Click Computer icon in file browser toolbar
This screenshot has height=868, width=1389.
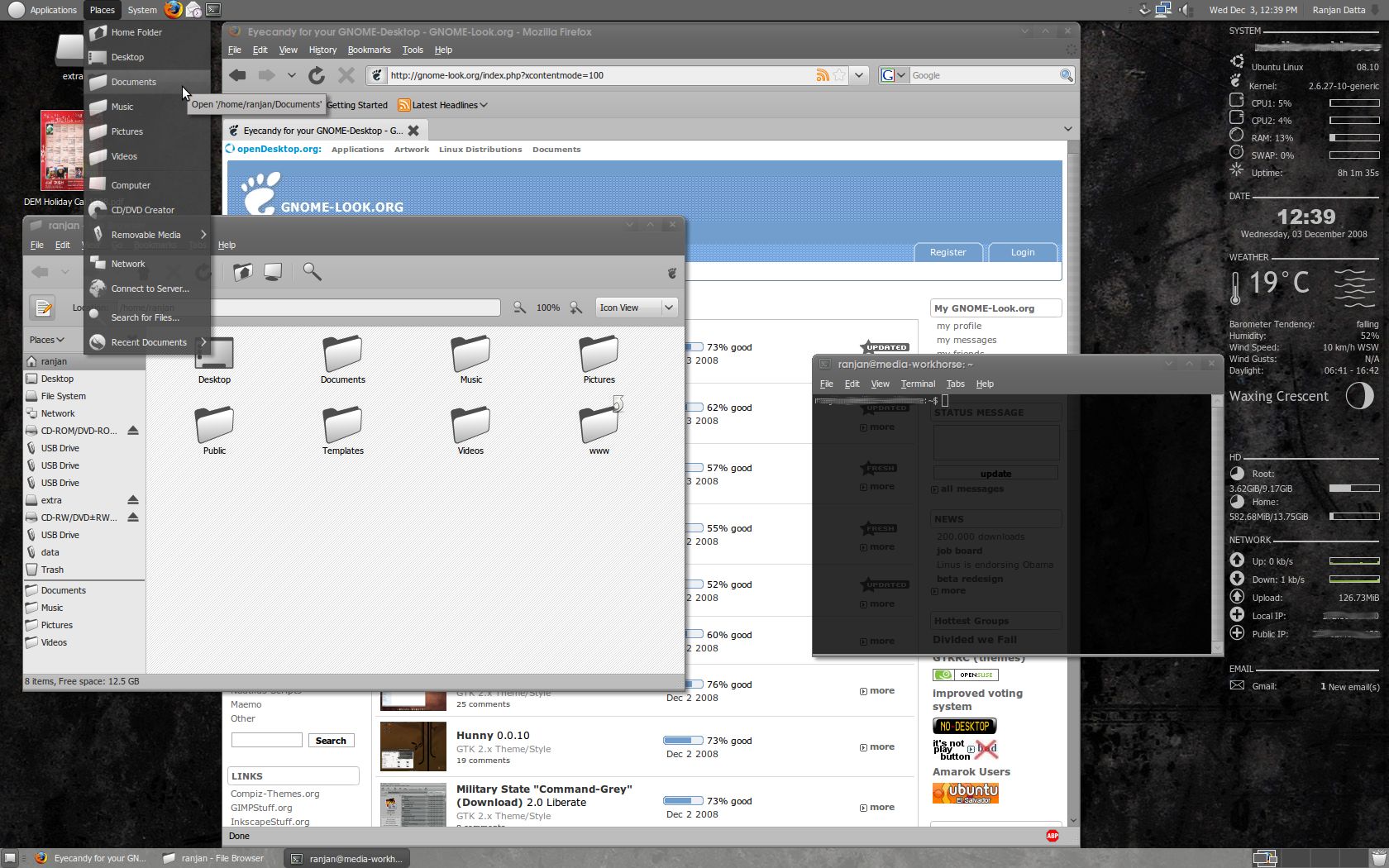(273, 272)
